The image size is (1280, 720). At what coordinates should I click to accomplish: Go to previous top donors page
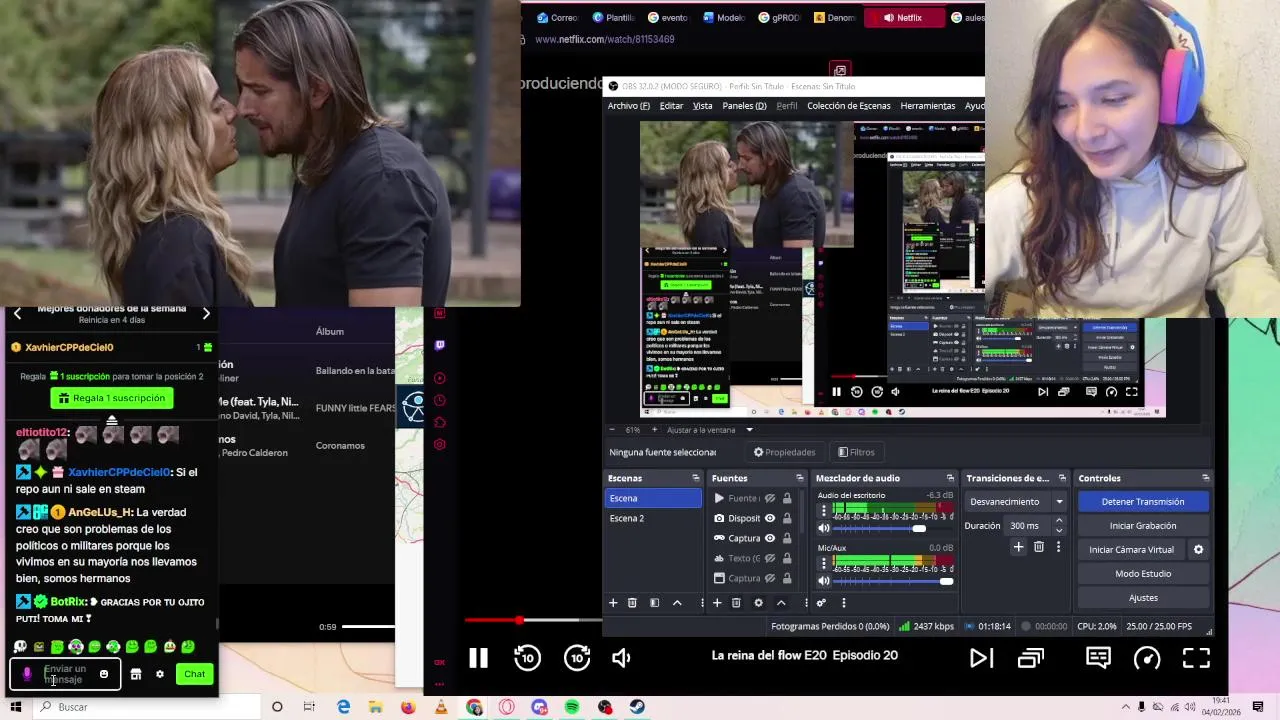(x=17, y=314)
